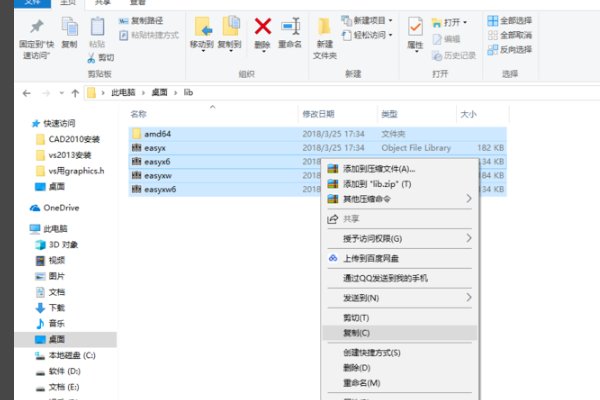Open 文档 in the sidebar
Image resolution: width=600 pixels, height=400 pixels.
pos(57,292)
